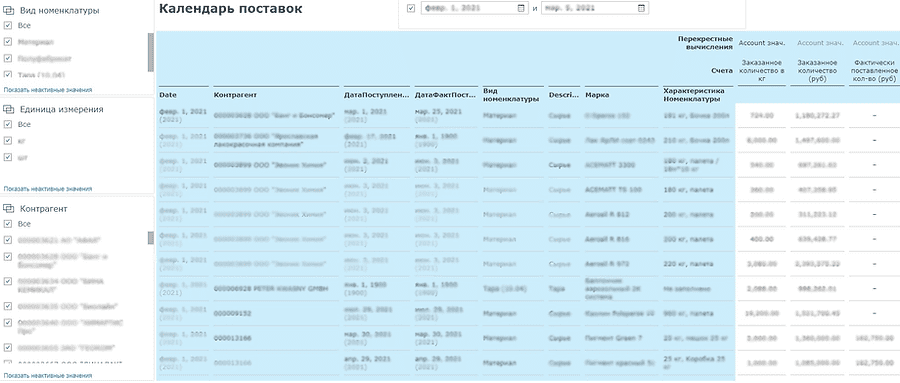This screenshot has width=900, height=383.
Task: Click the Вид номенклатуры filter panel icon
Action: (9, 10)
